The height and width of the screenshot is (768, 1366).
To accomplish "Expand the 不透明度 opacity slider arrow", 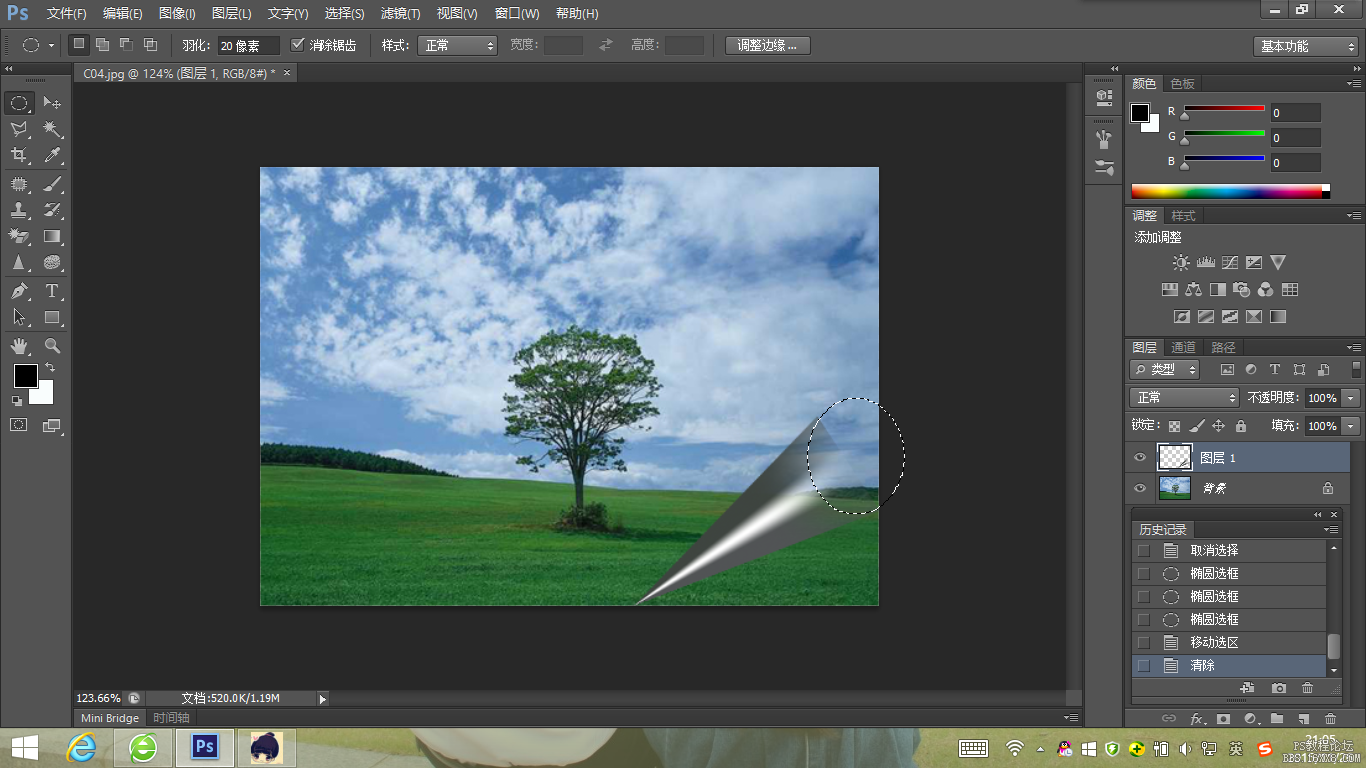I will [1352, 398].
